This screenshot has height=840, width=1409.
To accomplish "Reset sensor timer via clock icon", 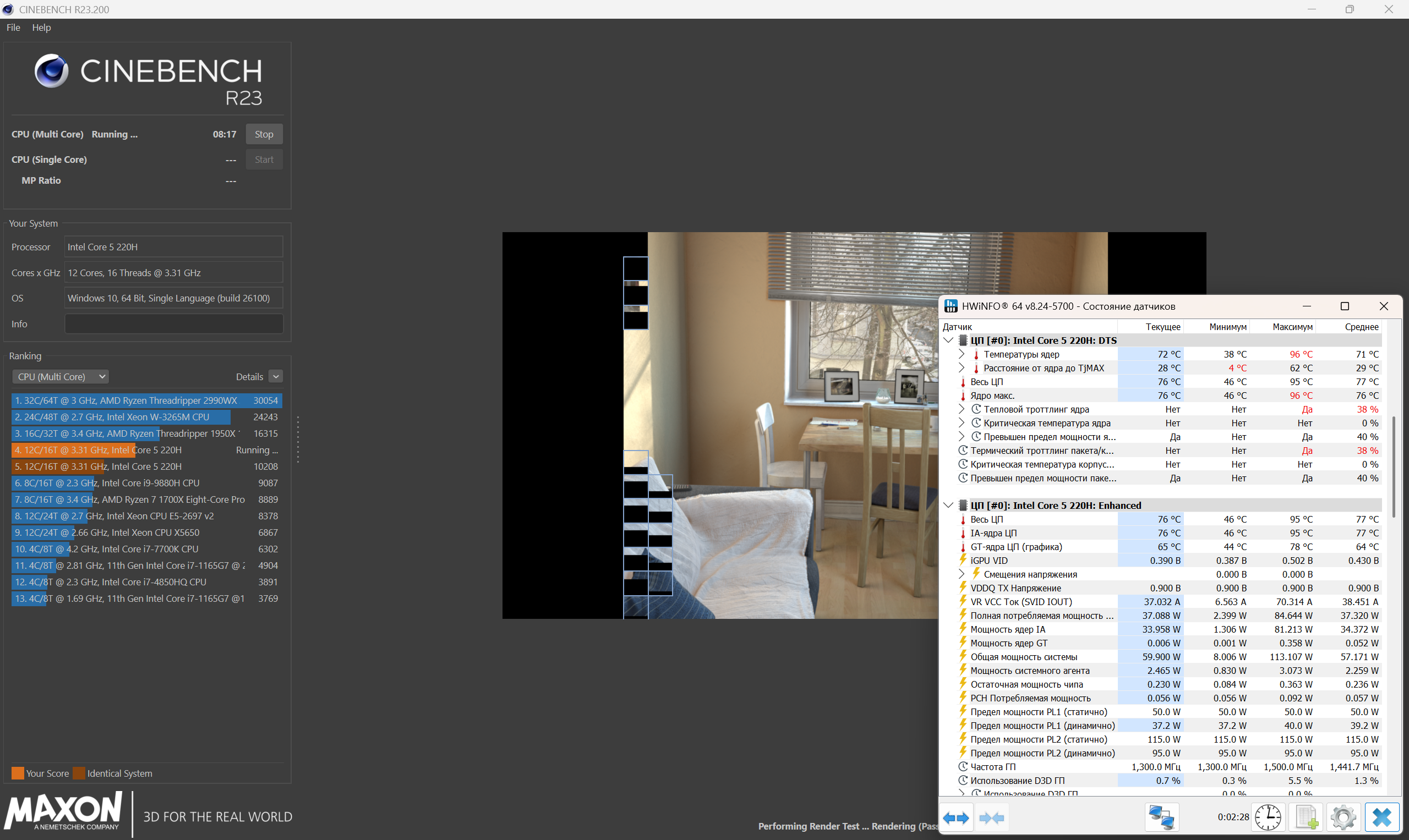I will 1268,817.
